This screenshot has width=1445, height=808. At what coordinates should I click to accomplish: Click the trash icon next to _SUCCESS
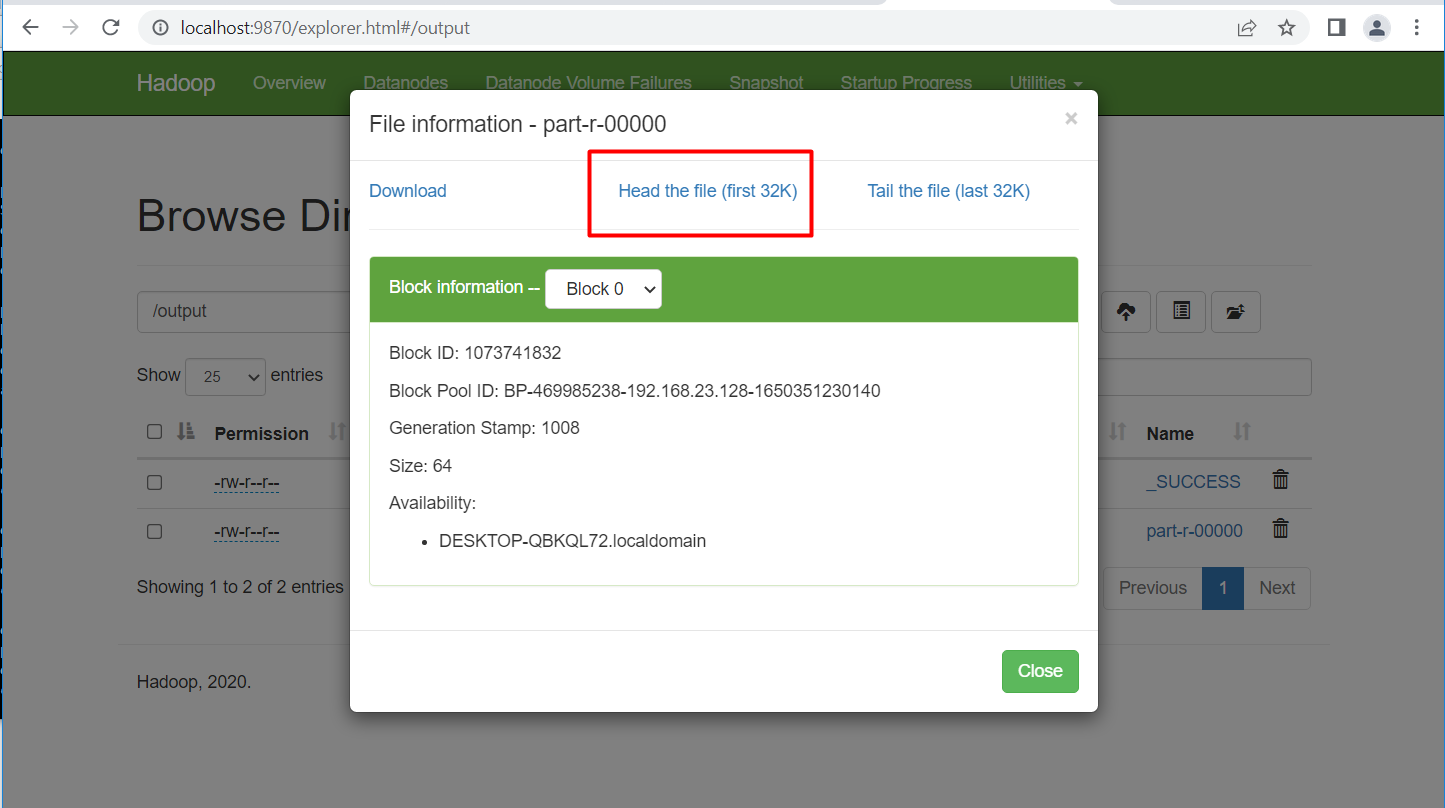coord(1280,480)
